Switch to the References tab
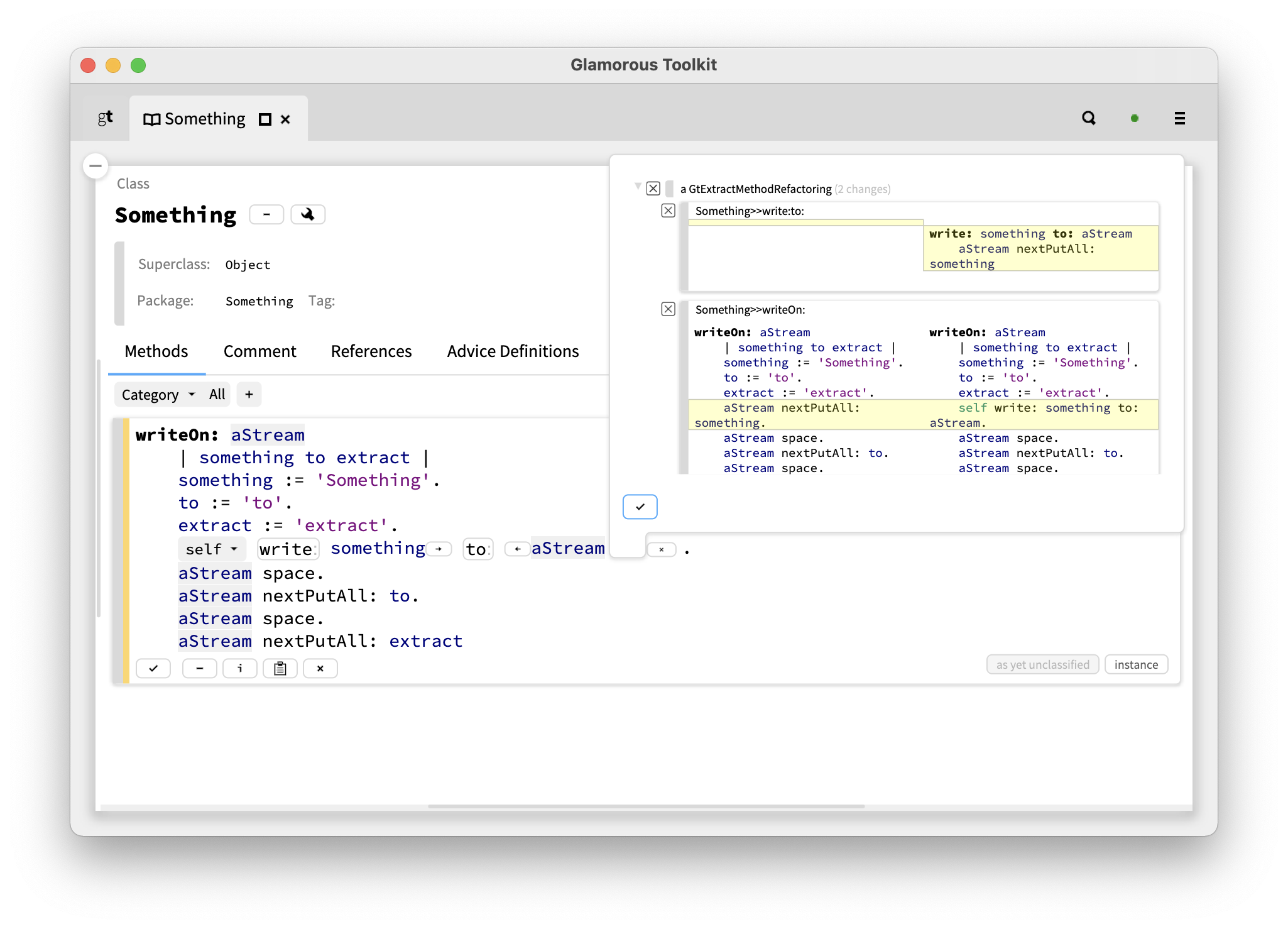This screenshot has width=1288, height=929. pyautogui.click(x=371, y=351)
